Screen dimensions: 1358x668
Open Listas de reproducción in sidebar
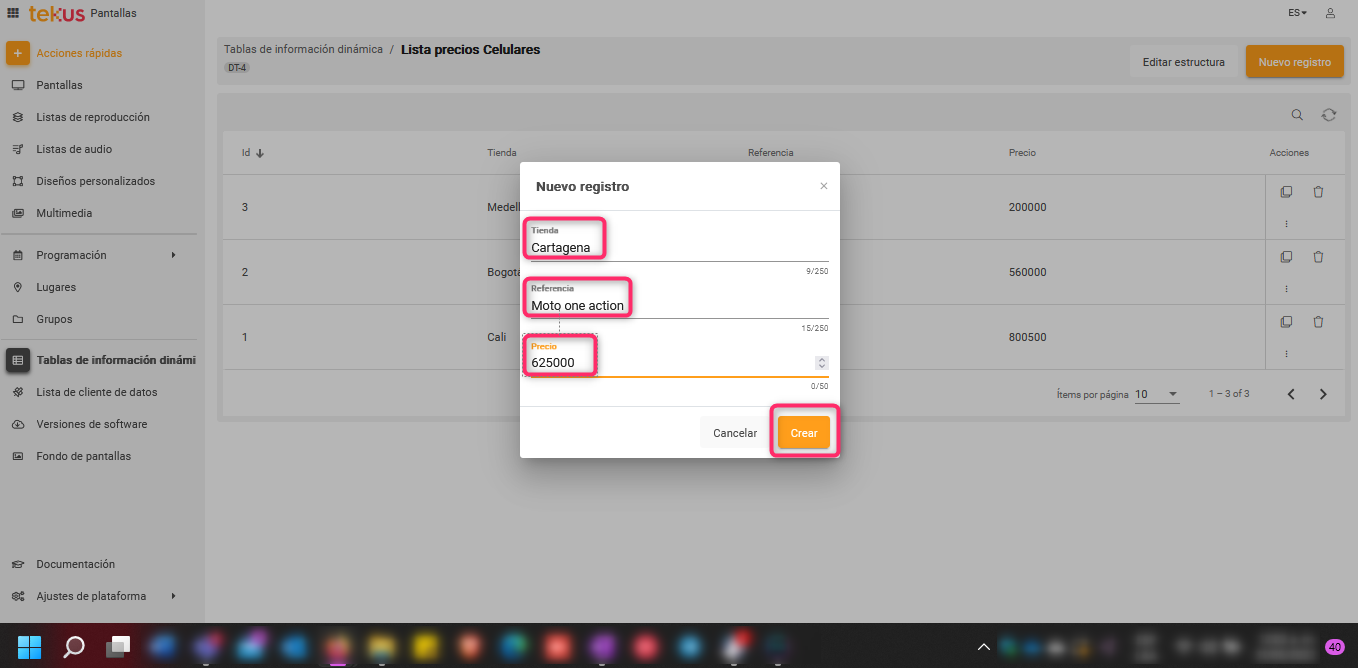(93, 117)
